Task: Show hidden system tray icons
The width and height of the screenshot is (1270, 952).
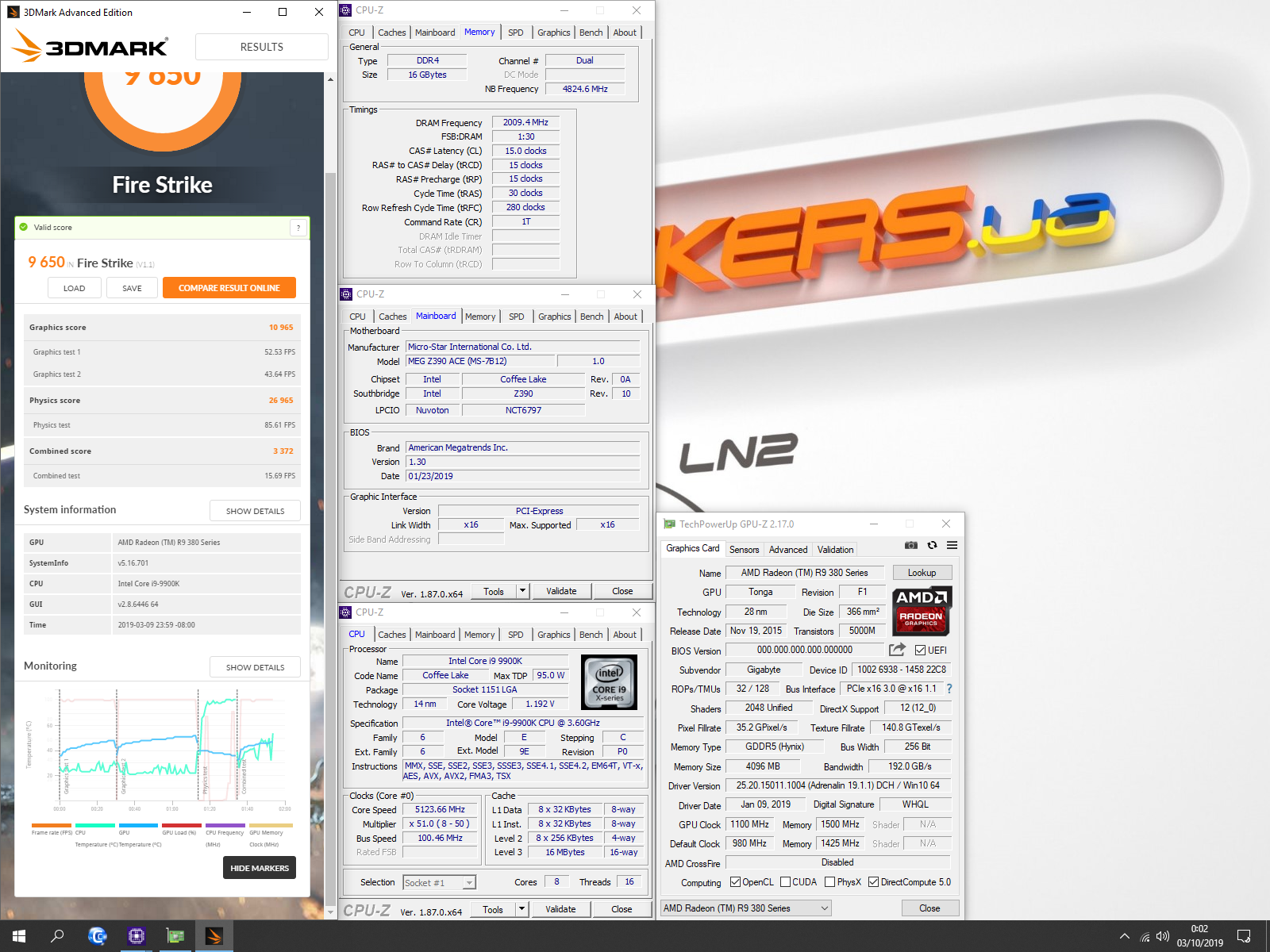Action: 1124,936
